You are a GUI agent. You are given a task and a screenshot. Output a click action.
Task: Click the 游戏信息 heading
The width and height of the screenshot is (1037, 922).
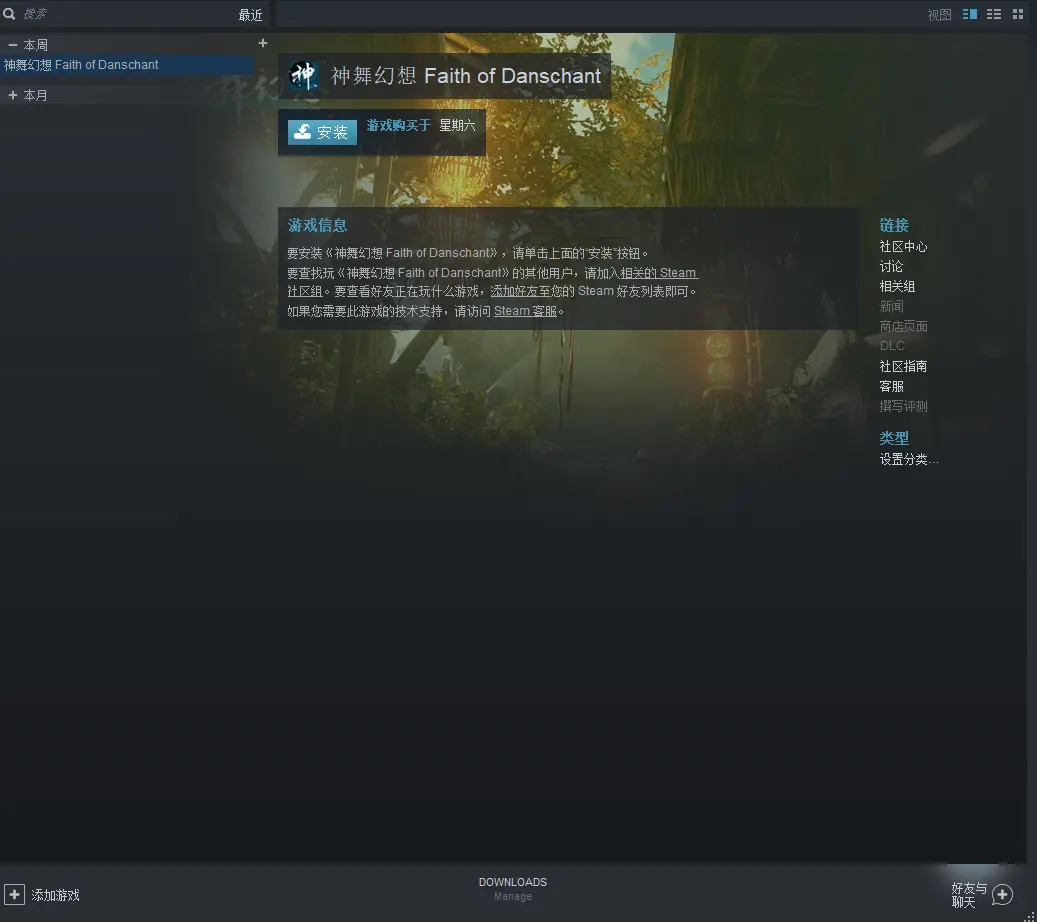317,226
